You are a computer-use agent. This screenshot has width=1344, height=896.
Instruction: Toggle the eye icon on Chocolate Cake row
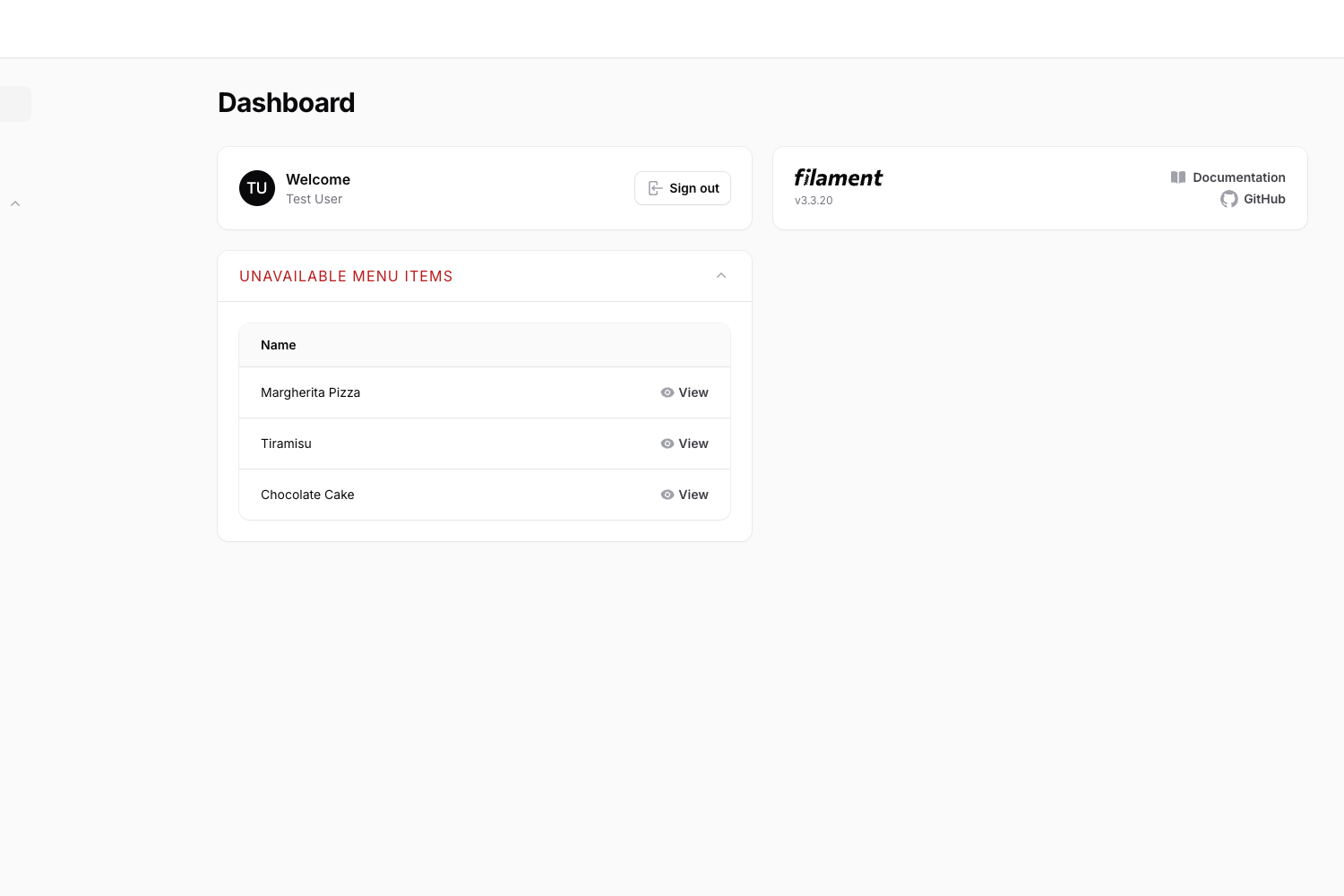point(668,495)
